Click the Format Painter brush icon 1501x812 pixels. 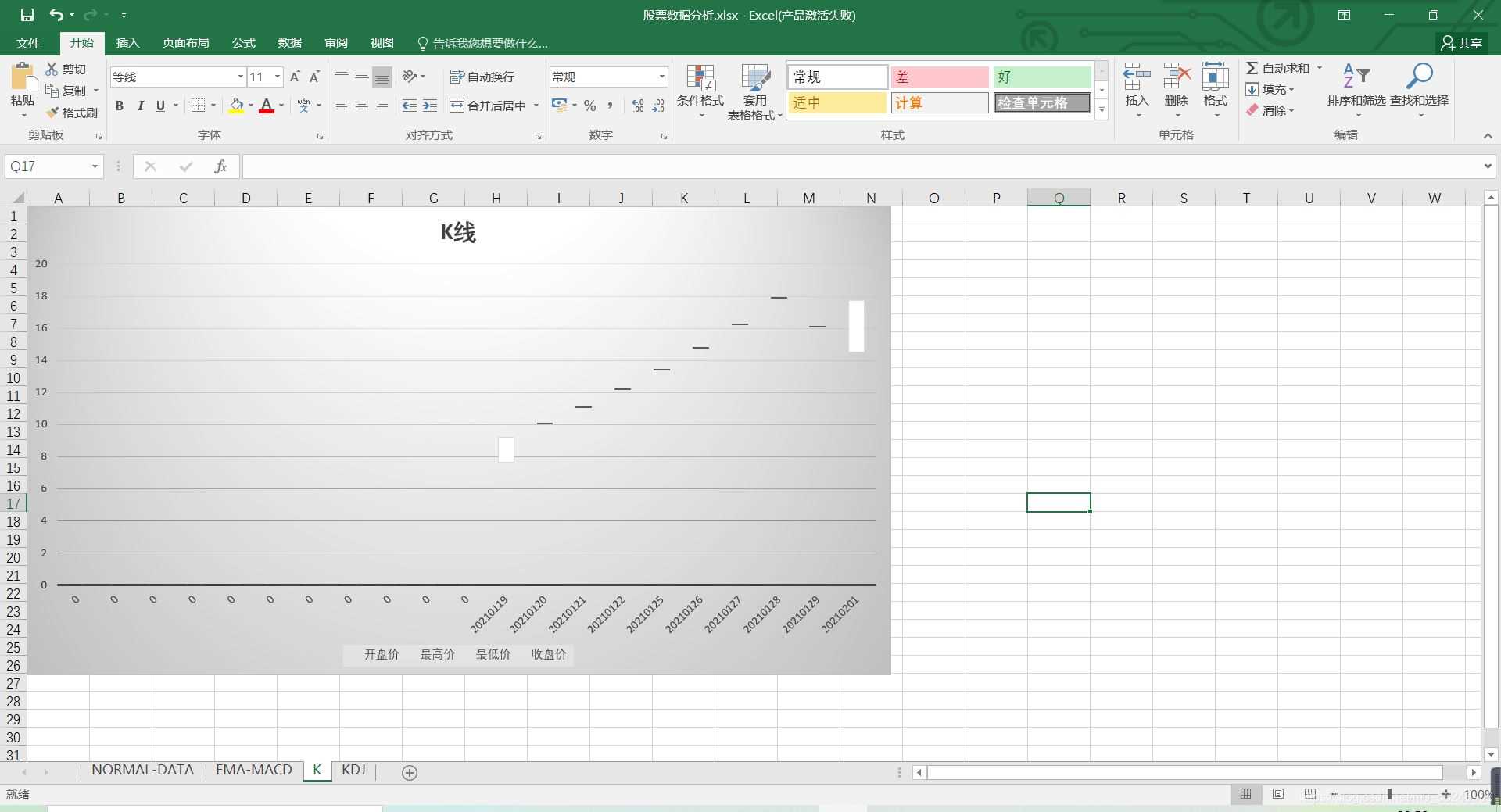[x=53, y=113]
